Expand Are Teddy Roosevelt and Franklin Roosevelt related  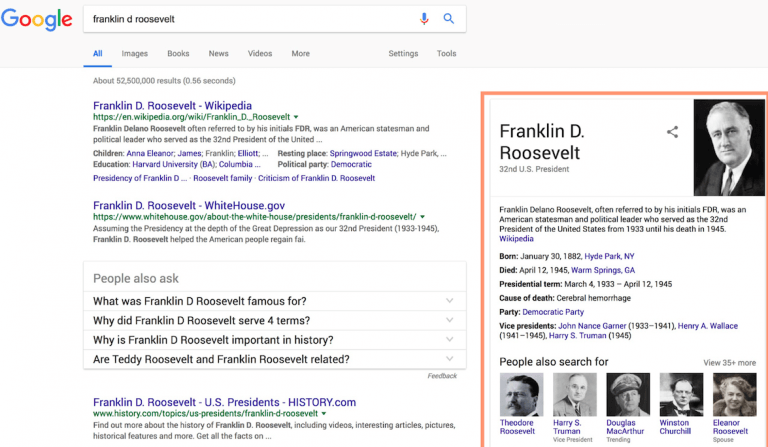(274, 359)
